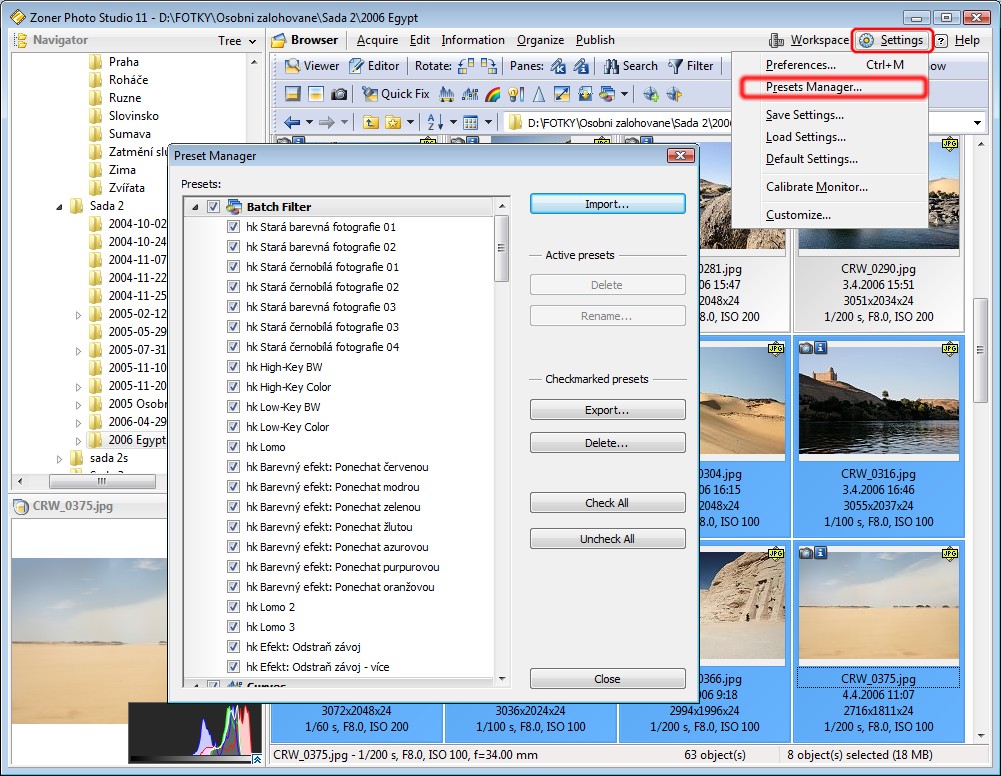
Task: Click the rainbow color enhance icon
Action: coord(493,94)
